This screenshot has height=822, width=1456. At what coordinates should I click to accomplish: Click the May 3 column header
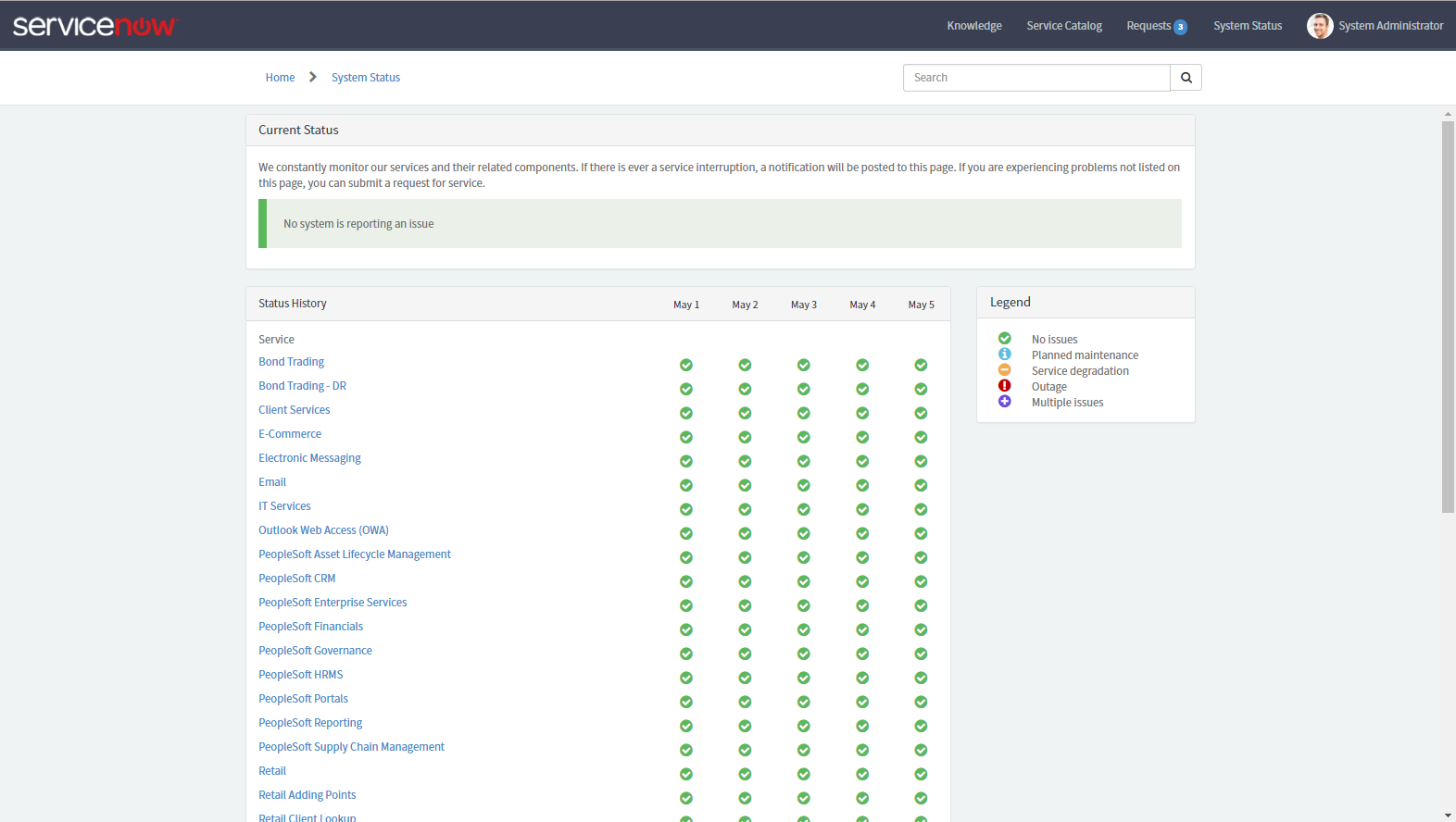click(804, 305)
